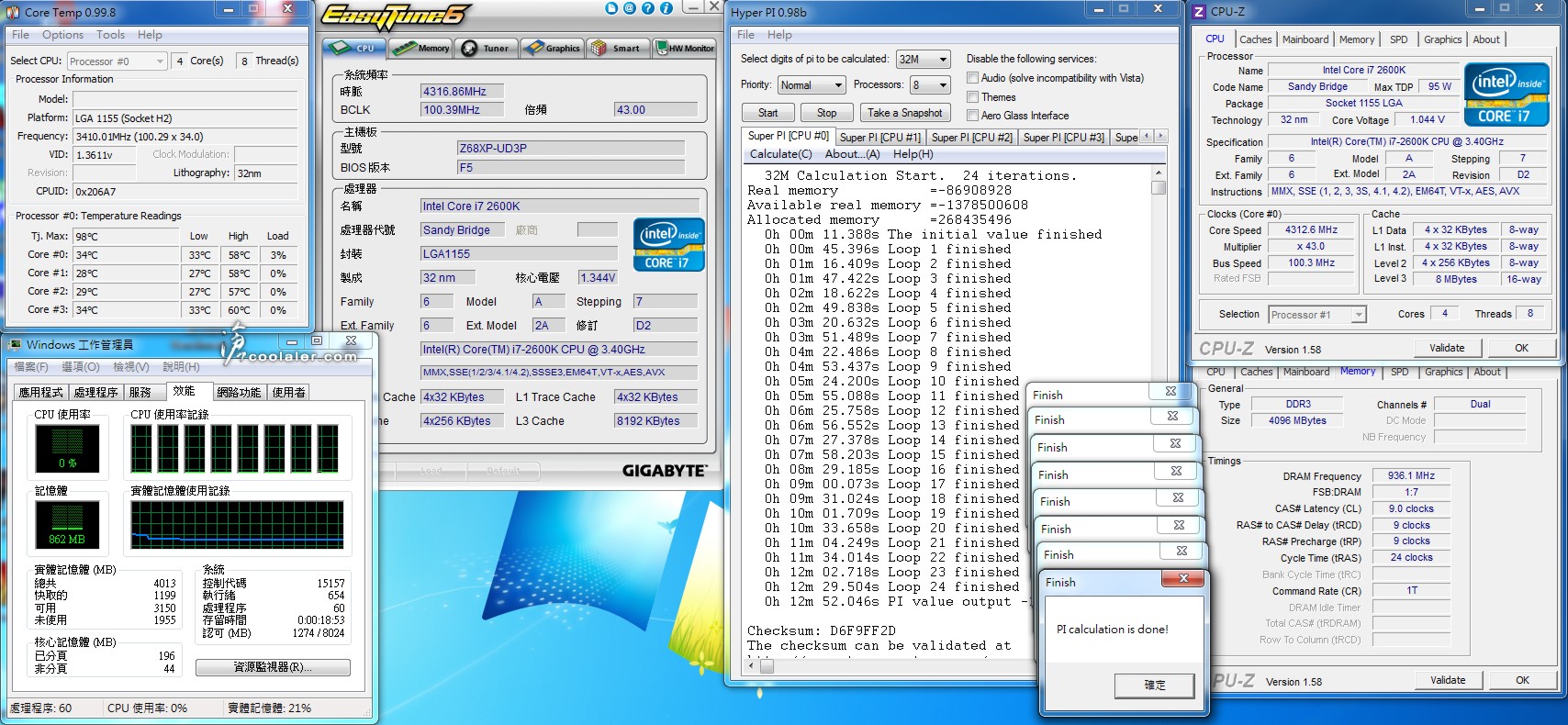Click the 4316.86MHz clock value in EasyTune6
The height and width of the screenshot is (725, 1568).
462,92
